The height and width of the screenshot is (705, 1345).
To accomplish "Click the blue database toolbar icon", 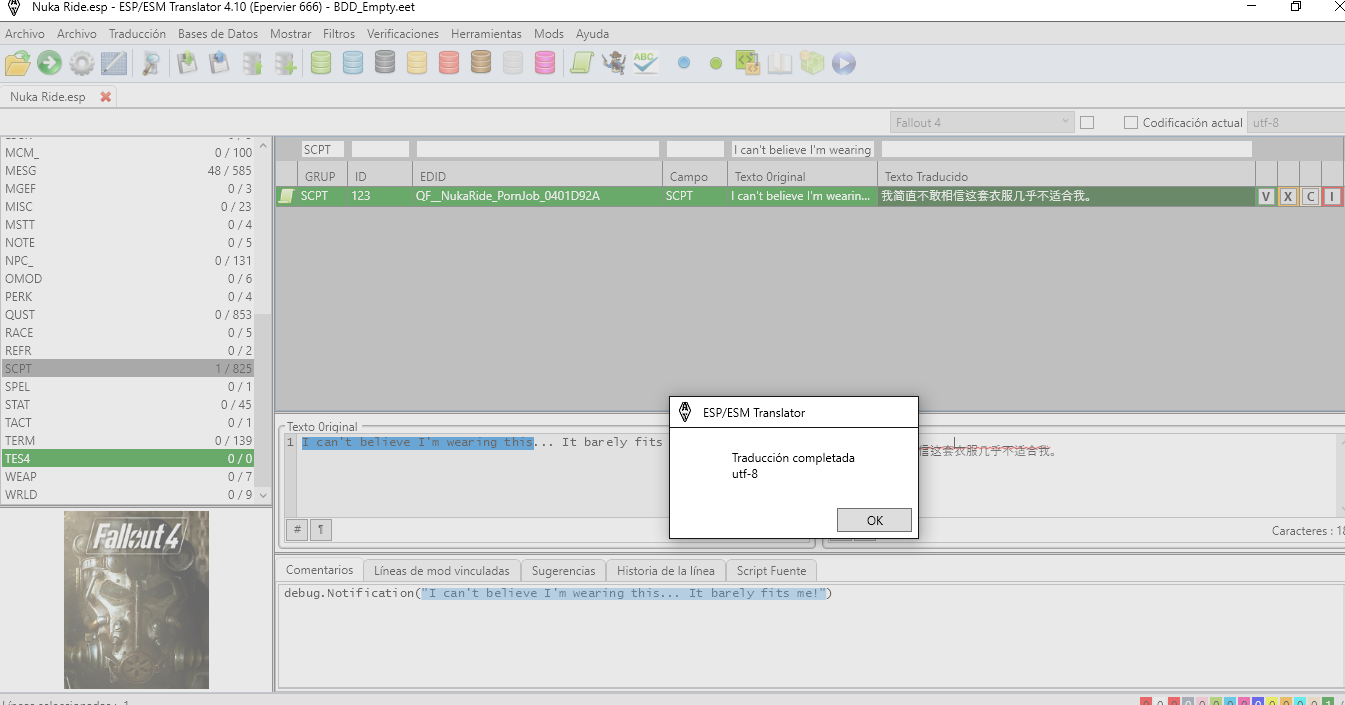I will (353, 64).
